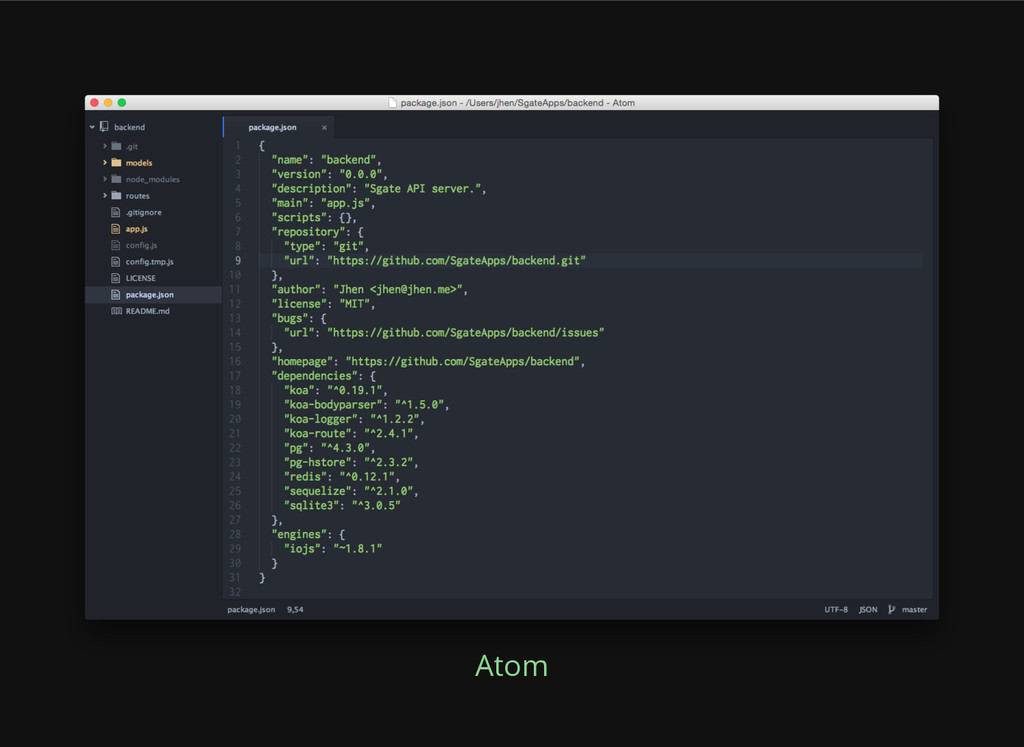Click the config.js file icon

tap(116, 245)
